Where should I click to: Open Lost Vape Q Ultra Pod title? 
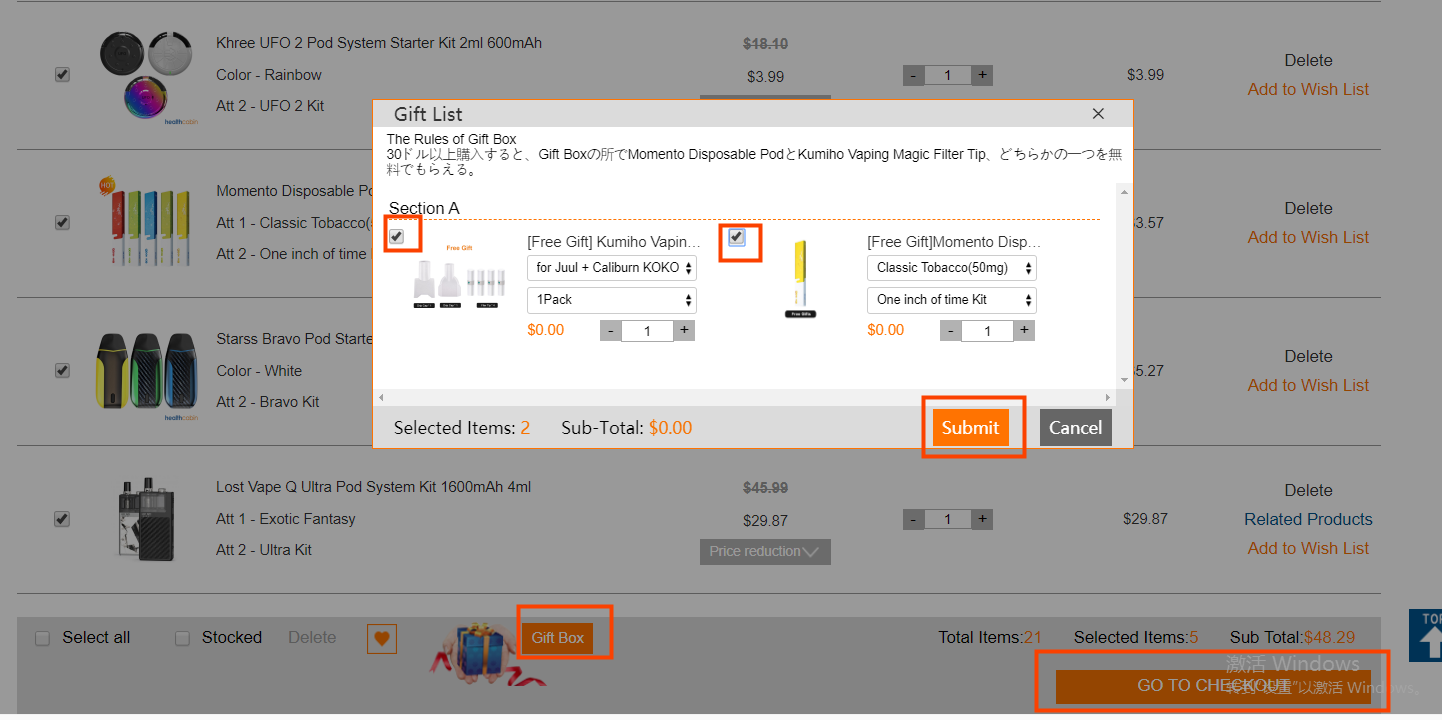point(373,487)
